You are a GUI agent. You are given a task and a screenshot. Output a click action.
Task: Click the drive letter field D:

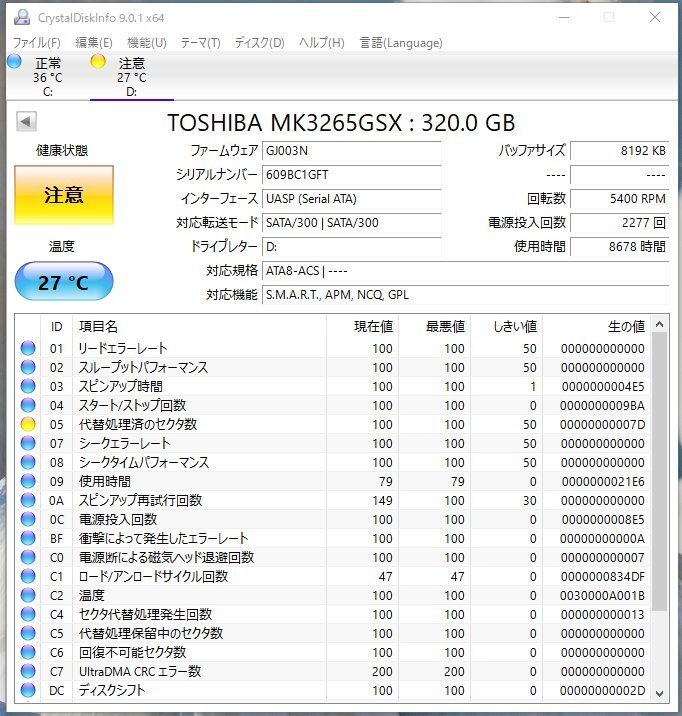click(351, 247)
